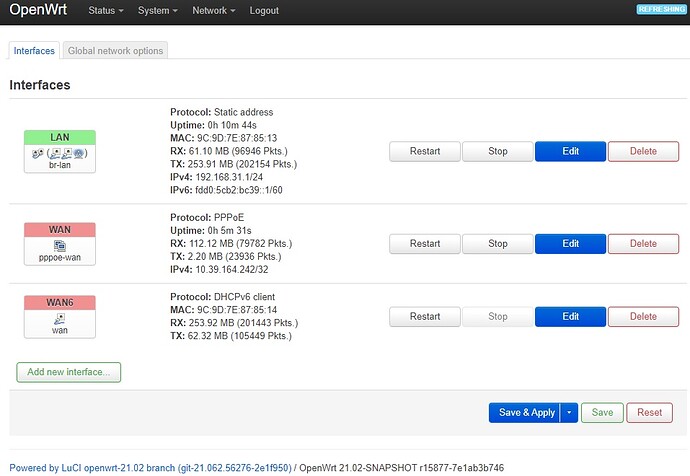
Task: Go to the OpenWrt home logo
Action: 38,10
